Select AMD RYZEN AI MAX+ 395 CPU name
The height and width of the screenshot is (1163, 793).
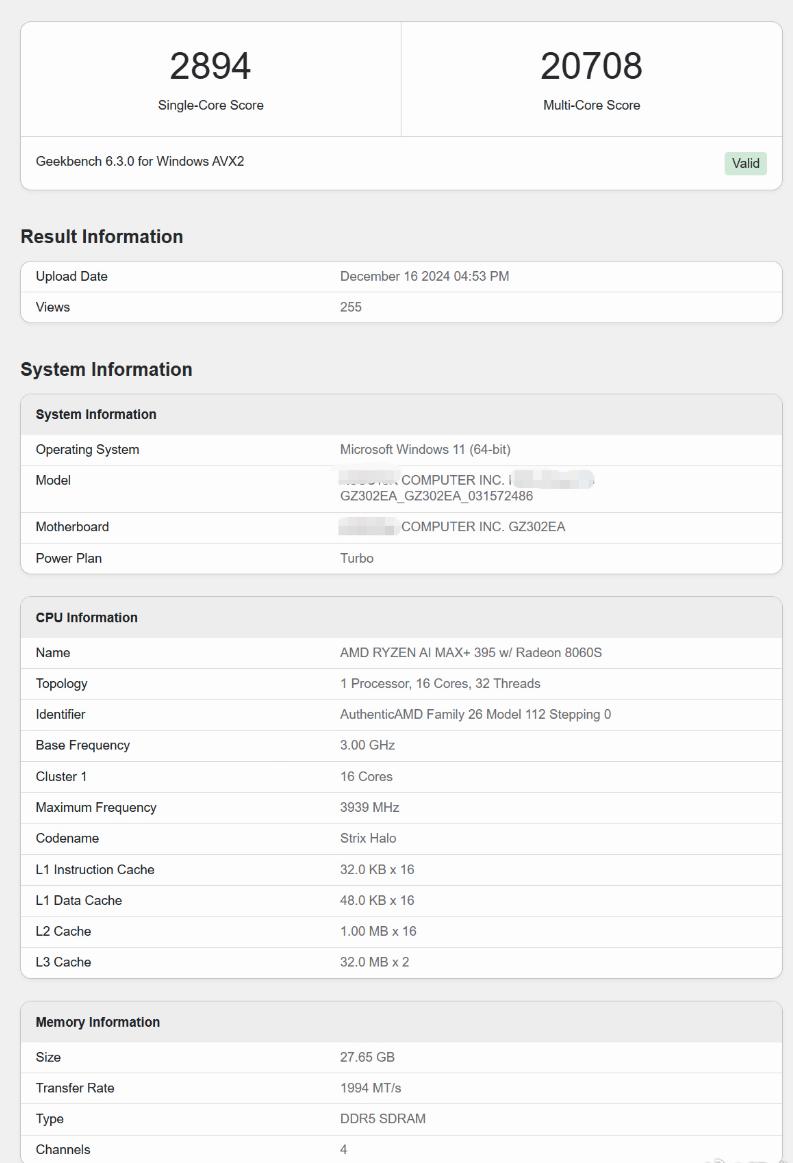[471, 653]
